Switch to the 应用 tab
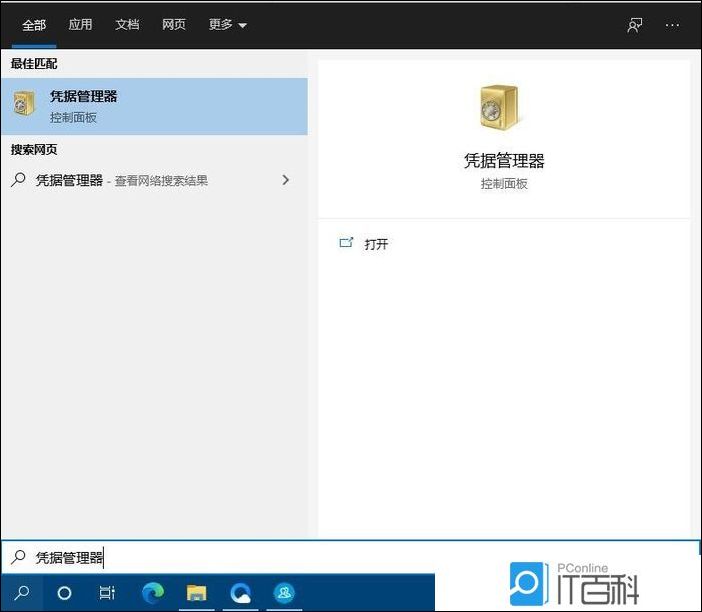 coord(81,25)
